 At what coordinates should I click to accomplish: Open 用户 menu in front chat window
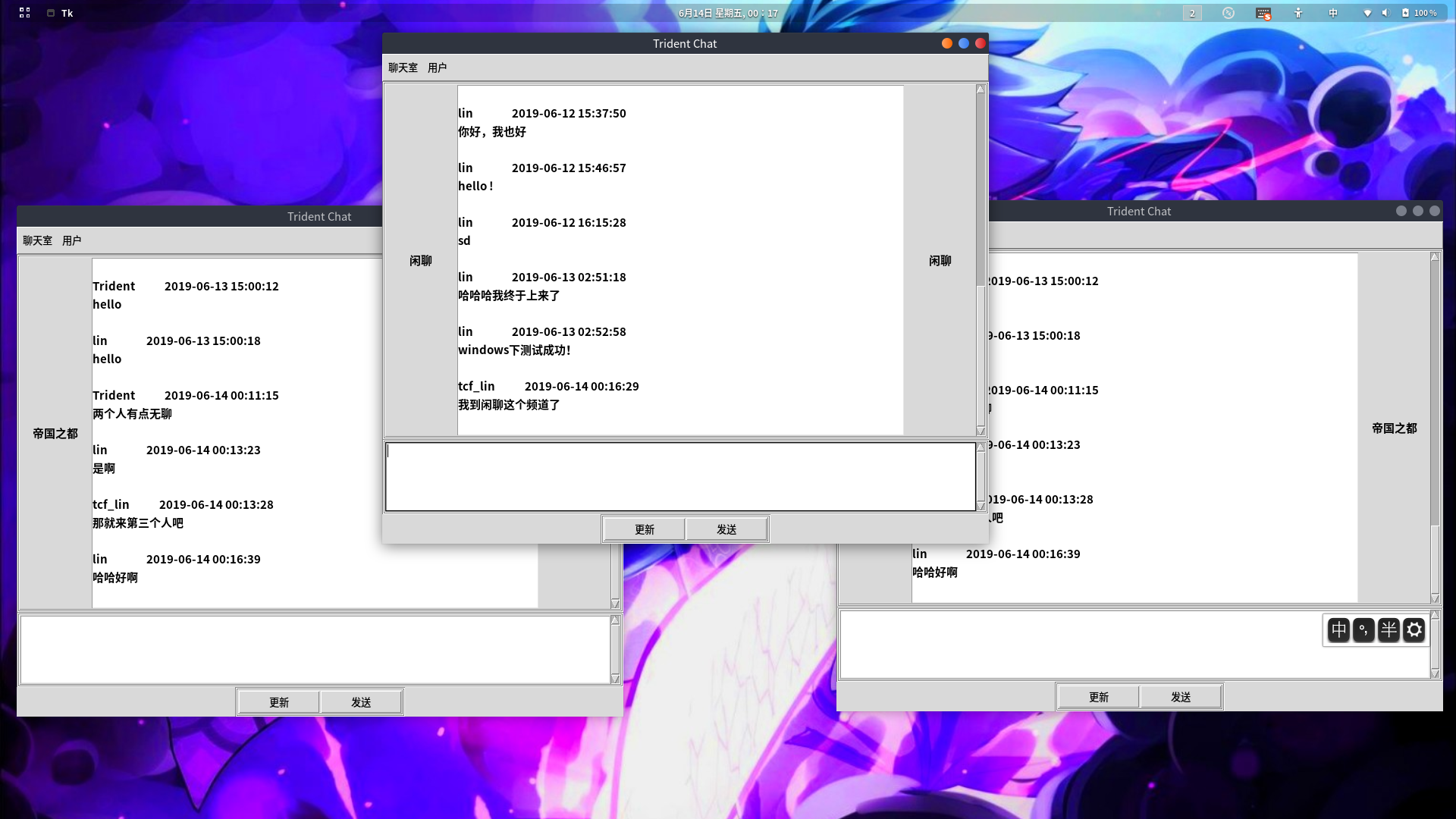437,67
